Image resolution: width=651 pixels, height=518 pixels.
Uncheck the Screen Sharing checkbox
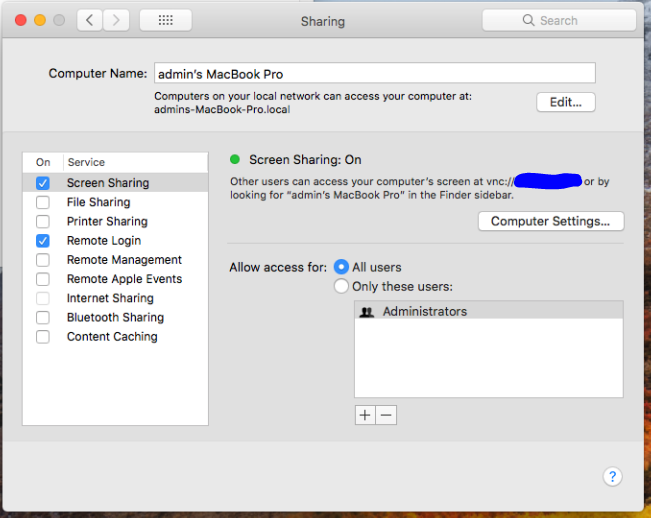43,183
